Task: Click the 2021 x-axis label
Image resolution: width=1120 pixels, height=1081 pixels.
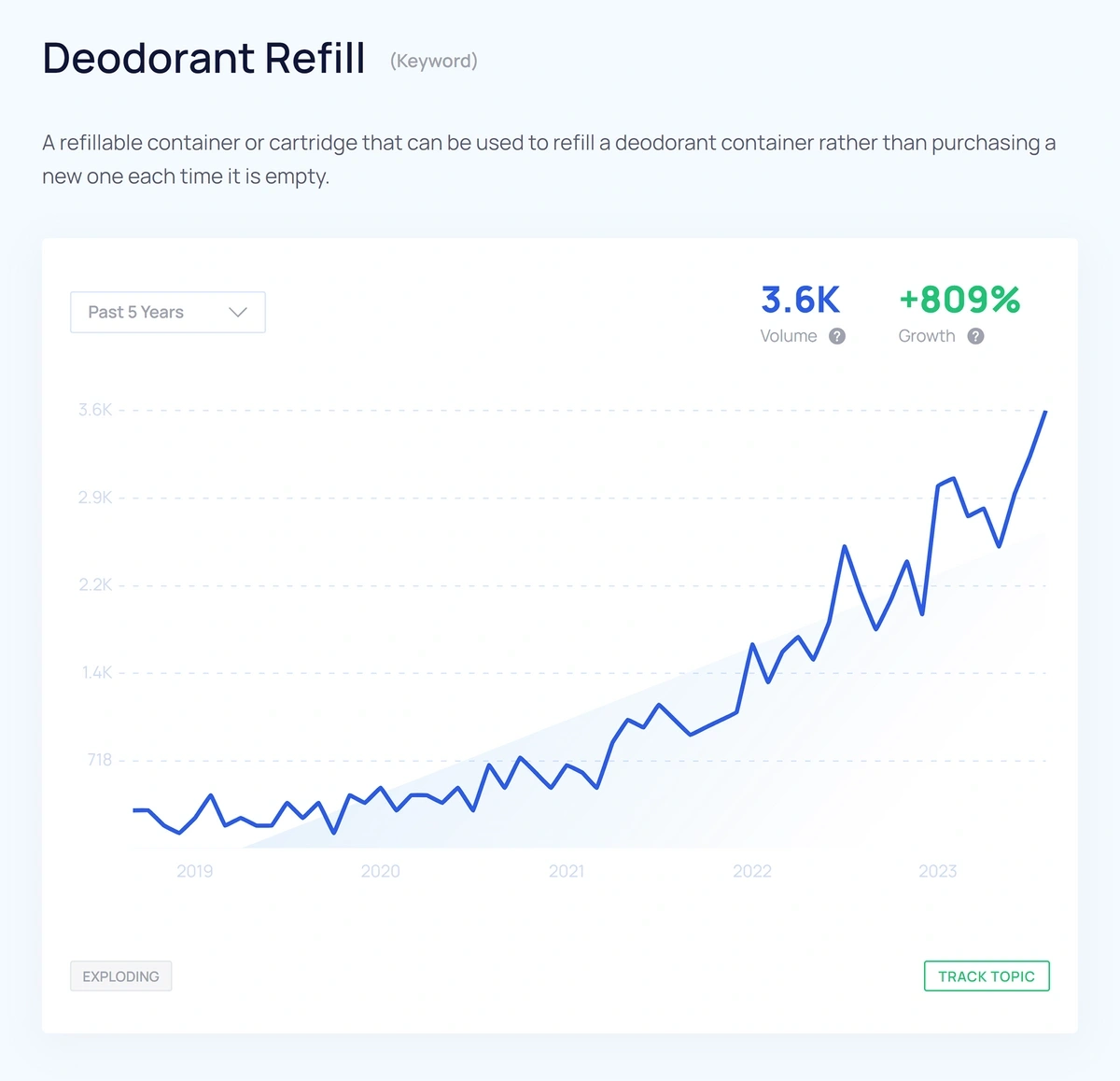Action: click(567, 871)
